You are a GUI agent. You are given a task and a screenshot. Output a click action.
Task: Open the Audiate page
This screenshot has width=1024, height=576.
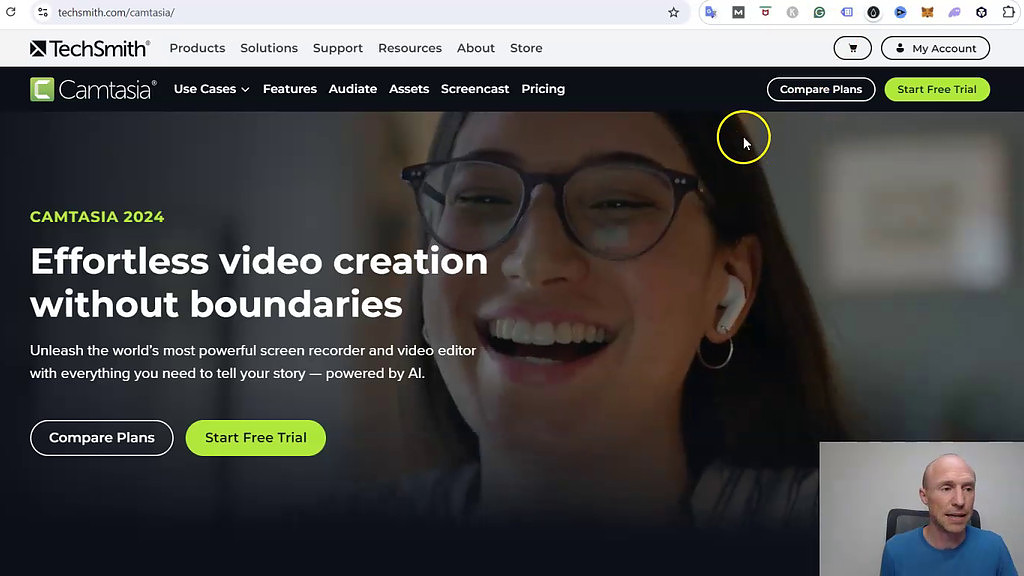(x=353, y=89)
